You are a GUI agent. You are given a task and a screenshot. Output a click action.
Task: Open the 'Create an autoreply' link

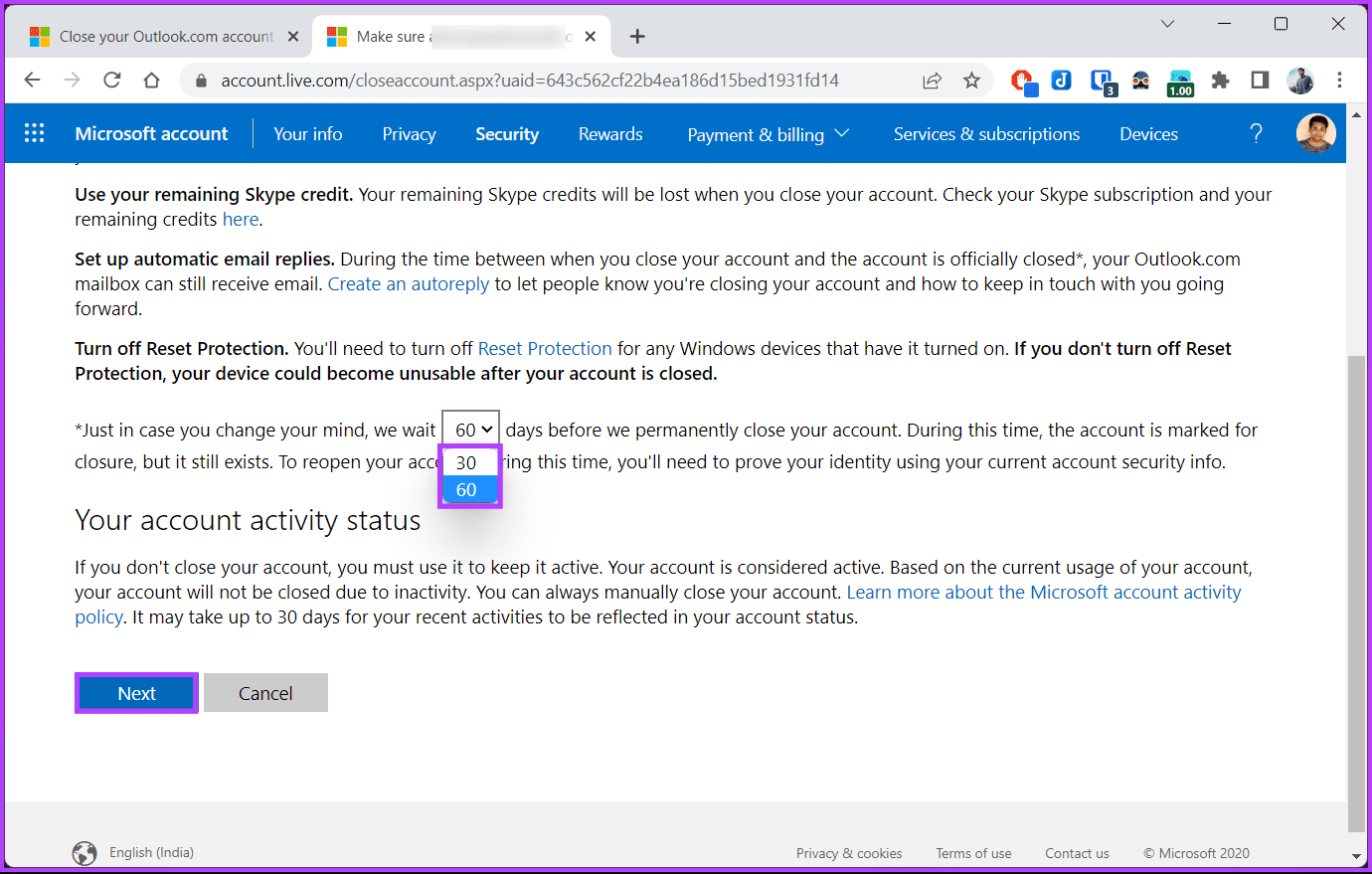(409, 284)
